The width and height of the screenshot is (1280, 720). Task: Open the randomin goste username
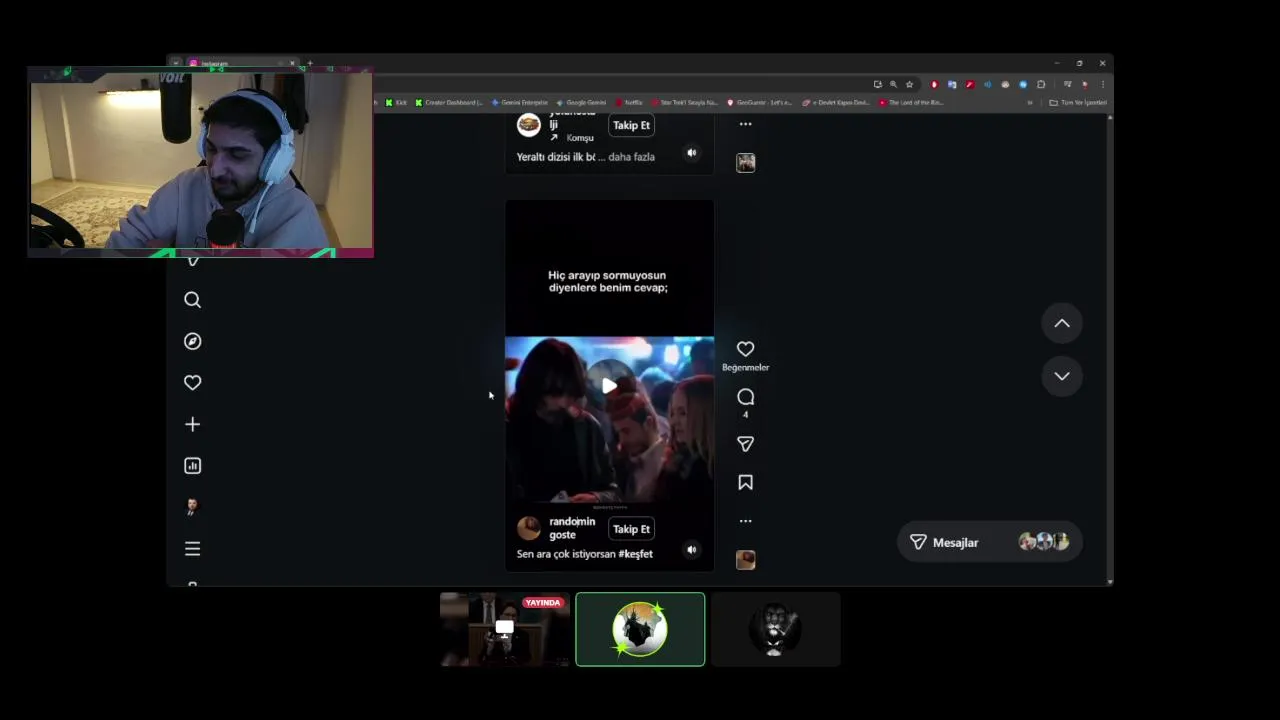pos(572,528)
